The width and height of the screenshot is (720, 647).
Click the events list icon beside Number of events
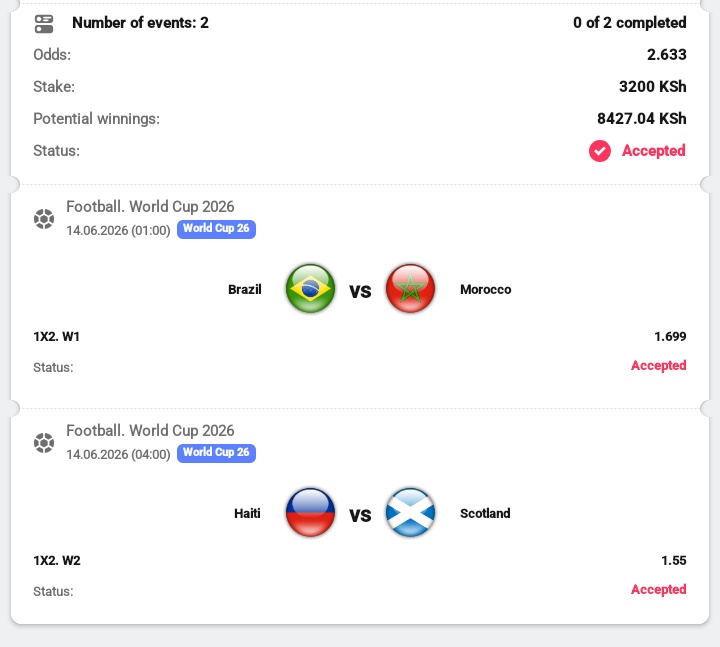(x=44, y=24)
